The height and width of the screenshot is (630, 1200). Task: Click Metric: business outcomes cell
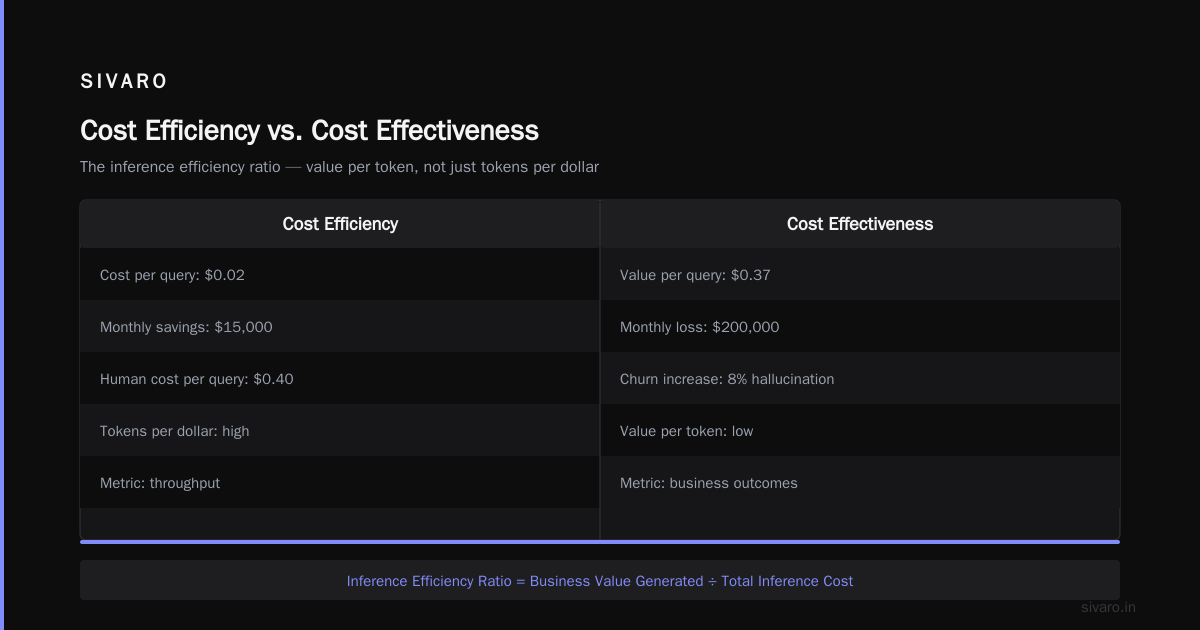[860, 482]
